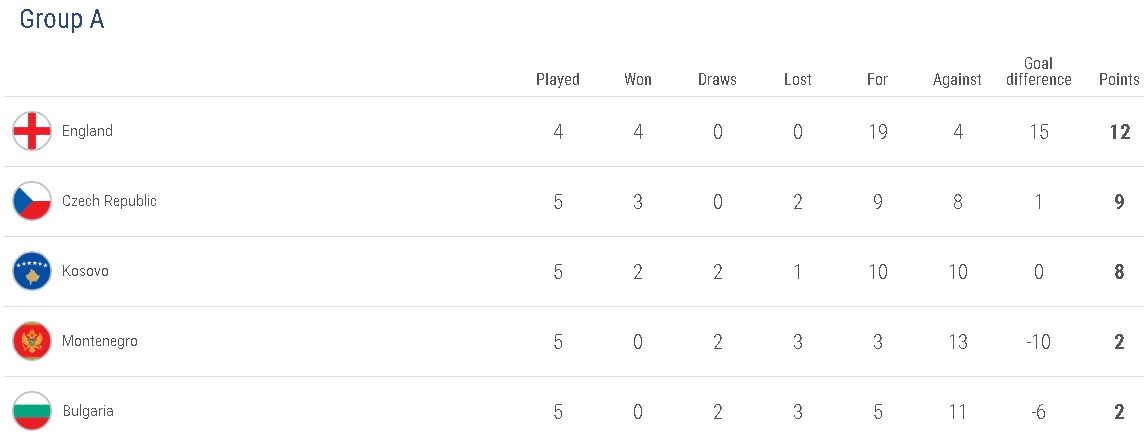Click the Bulgaria flag icon
This screenshot has height=440, width=1144.
(x=32, y=411)
